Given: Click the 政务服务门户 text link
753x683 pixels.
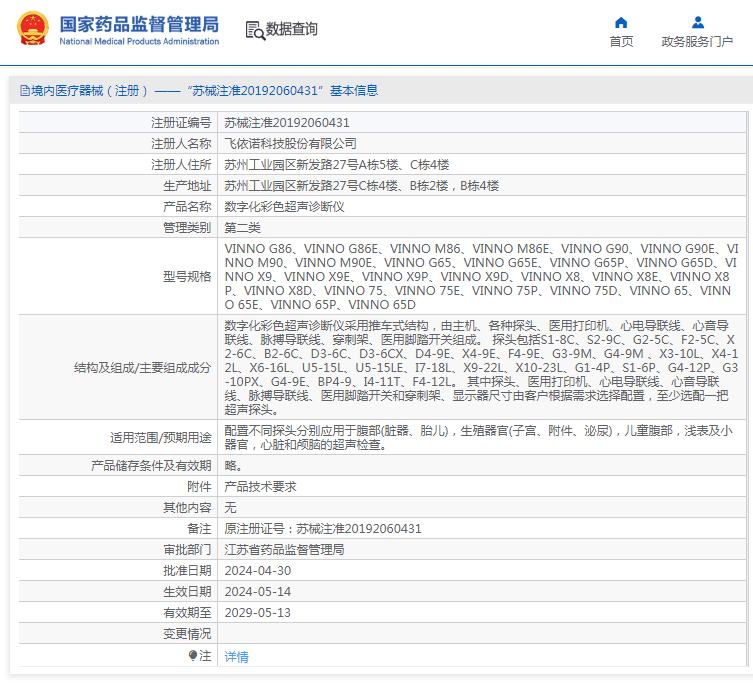Looking at the screenshot, I should (697, 42).
